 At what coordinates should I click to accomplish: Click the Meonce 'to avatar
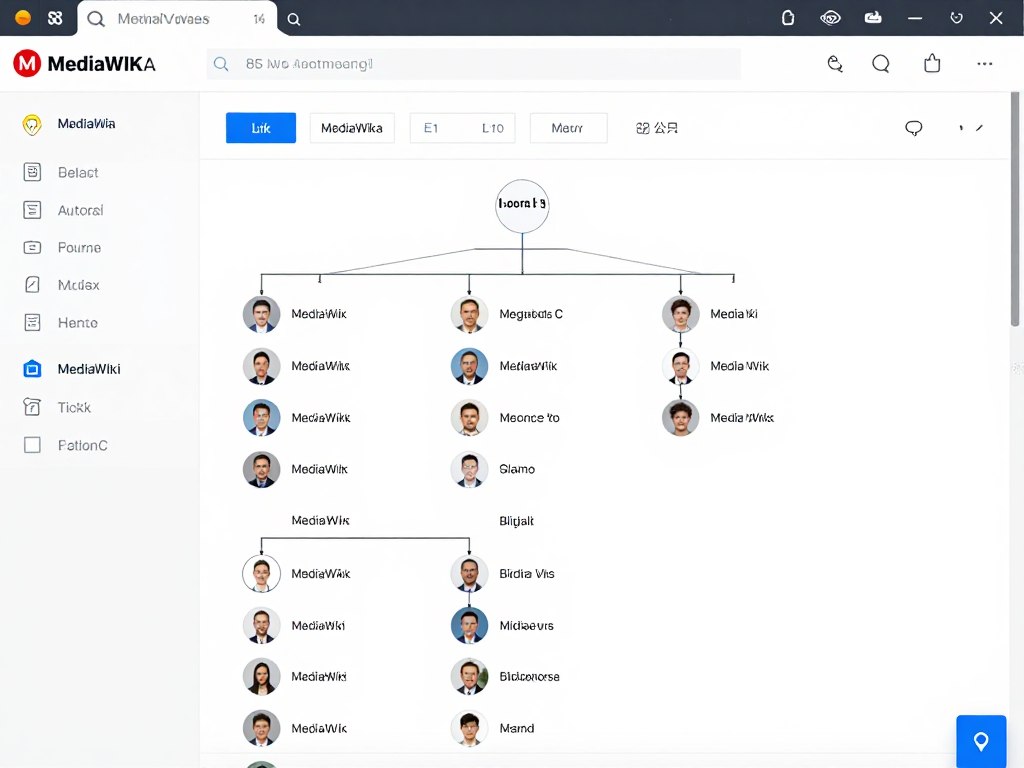pyautogui.click(x=469, y=418)
